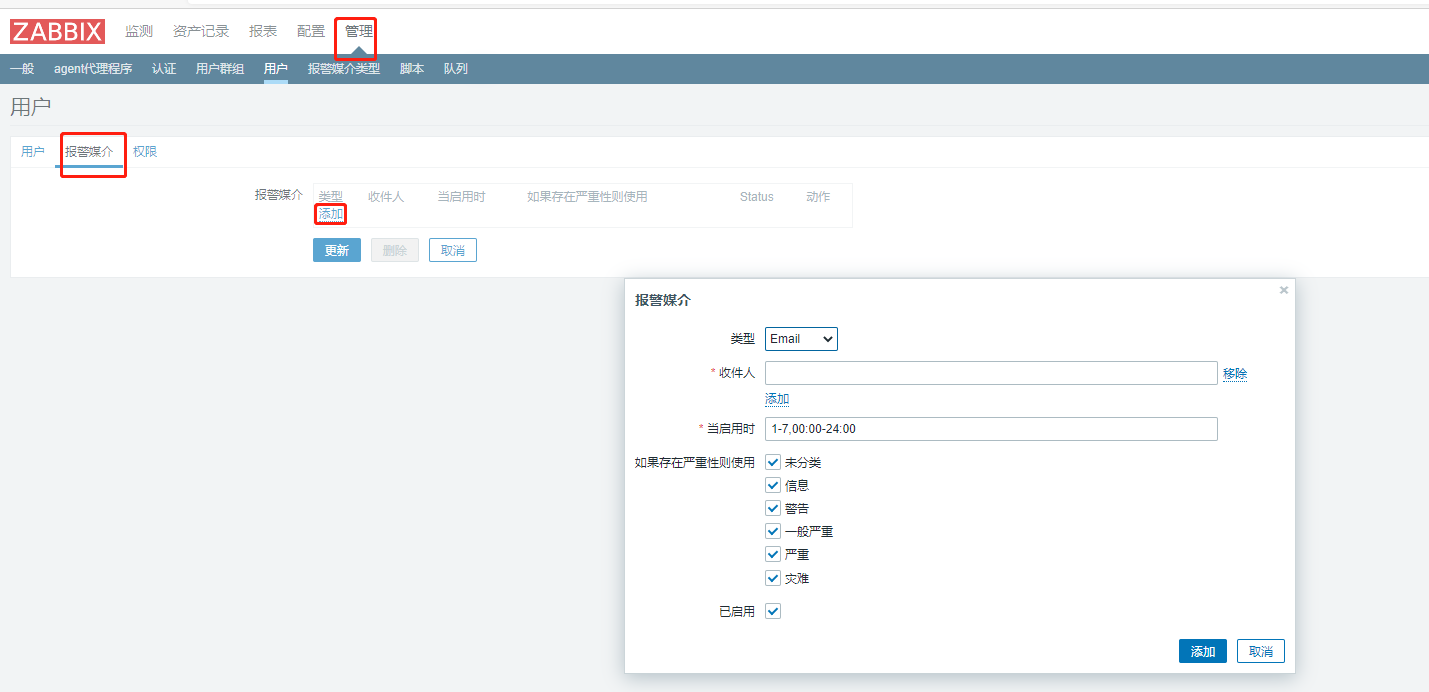Click 添加 link below 收件人 field
This screenshot has height=692, width=1429.
click(x=777, y=399)
